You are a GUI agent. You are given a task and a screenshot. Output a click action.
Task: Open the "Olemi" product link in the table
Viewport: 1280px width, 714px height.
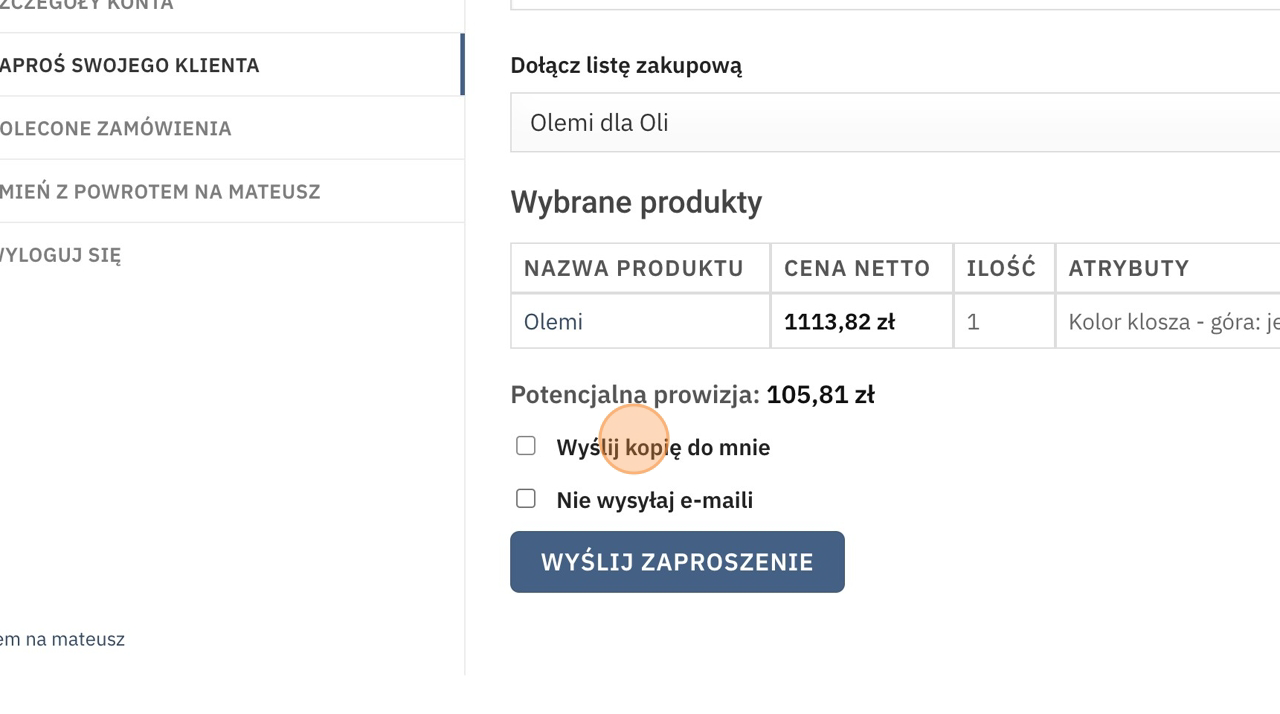click(553, 322)
